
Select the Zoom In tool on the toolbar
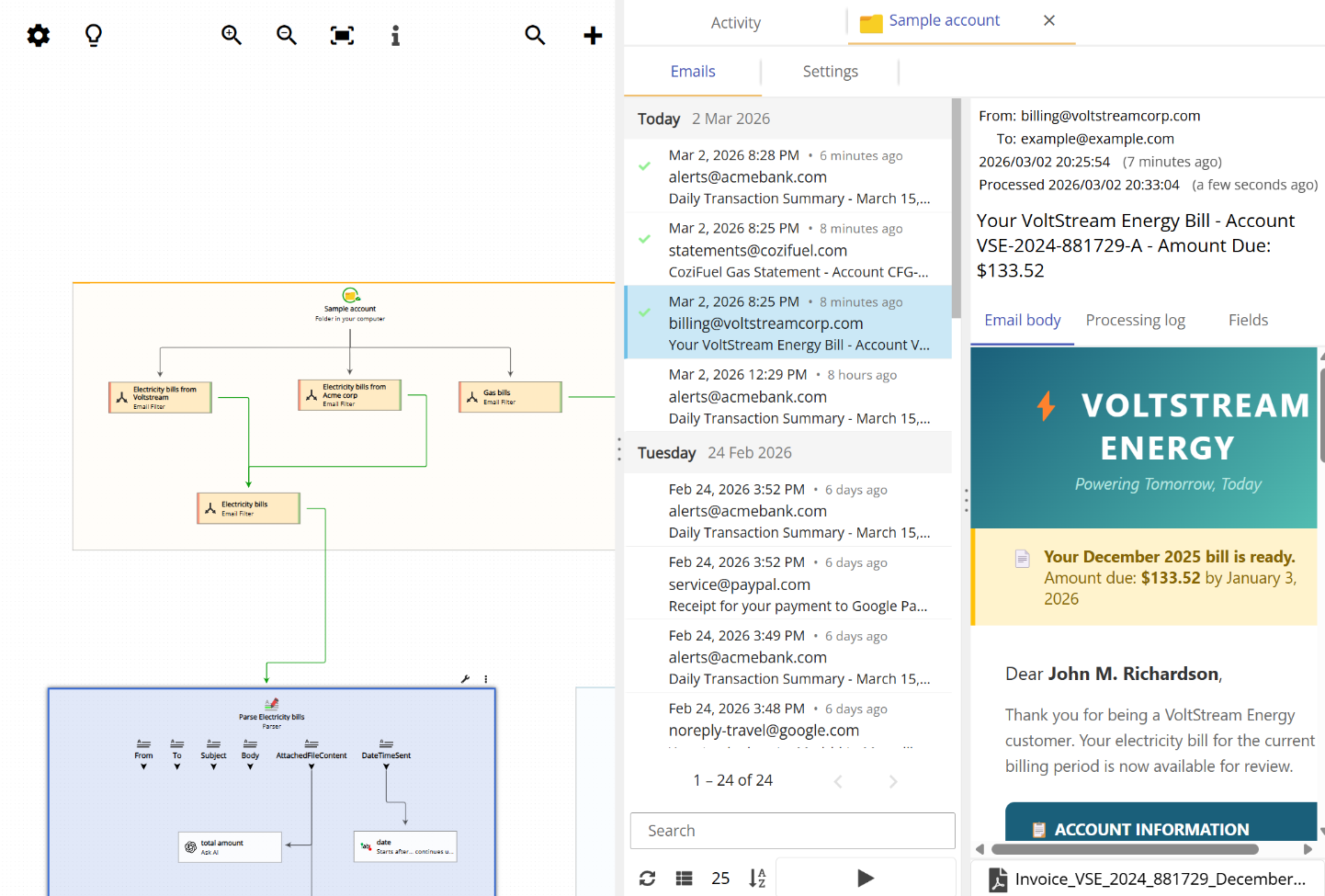(231, 35)
